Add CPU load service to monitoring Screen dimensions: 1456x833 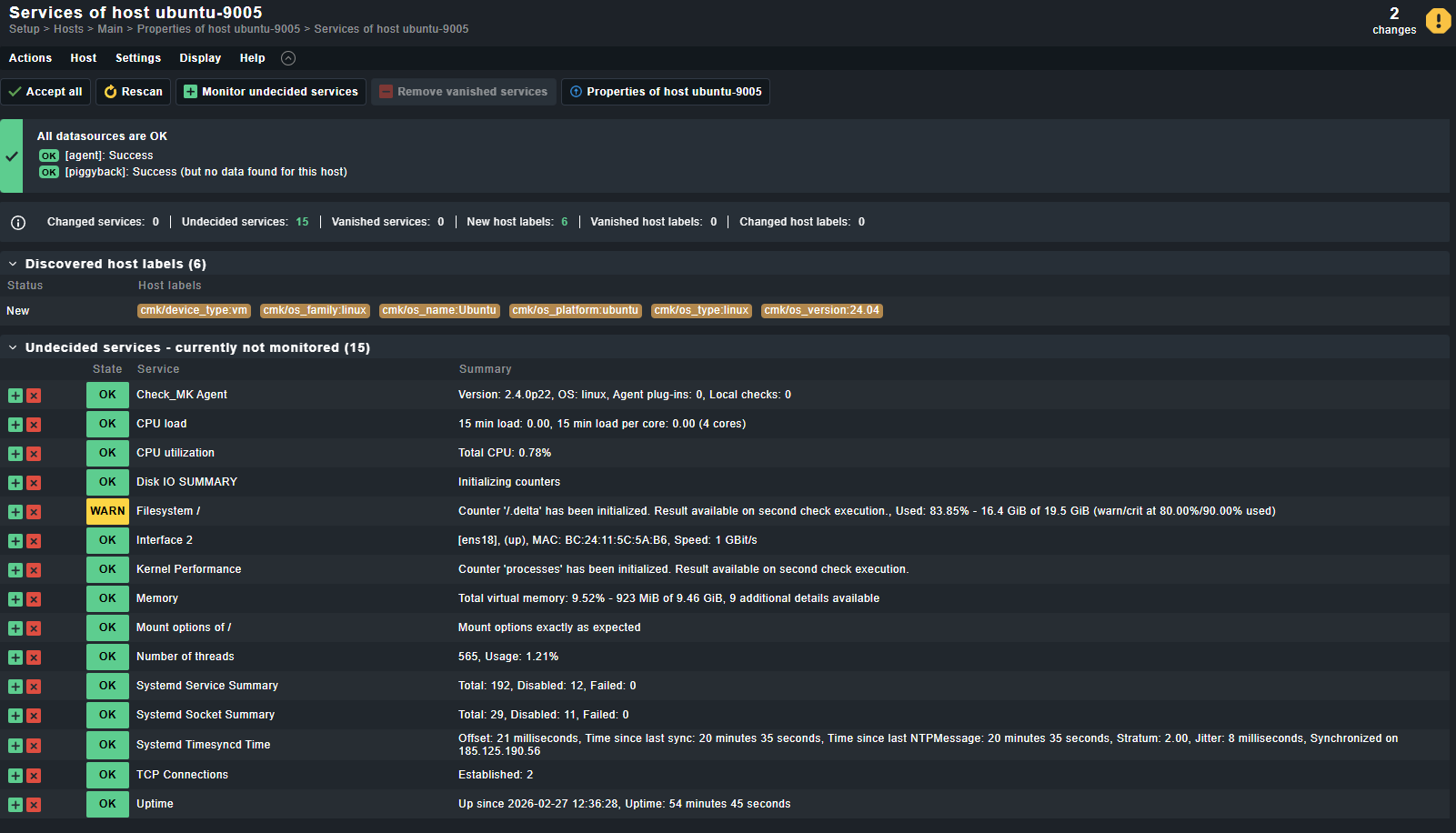(x=15, y=425)
